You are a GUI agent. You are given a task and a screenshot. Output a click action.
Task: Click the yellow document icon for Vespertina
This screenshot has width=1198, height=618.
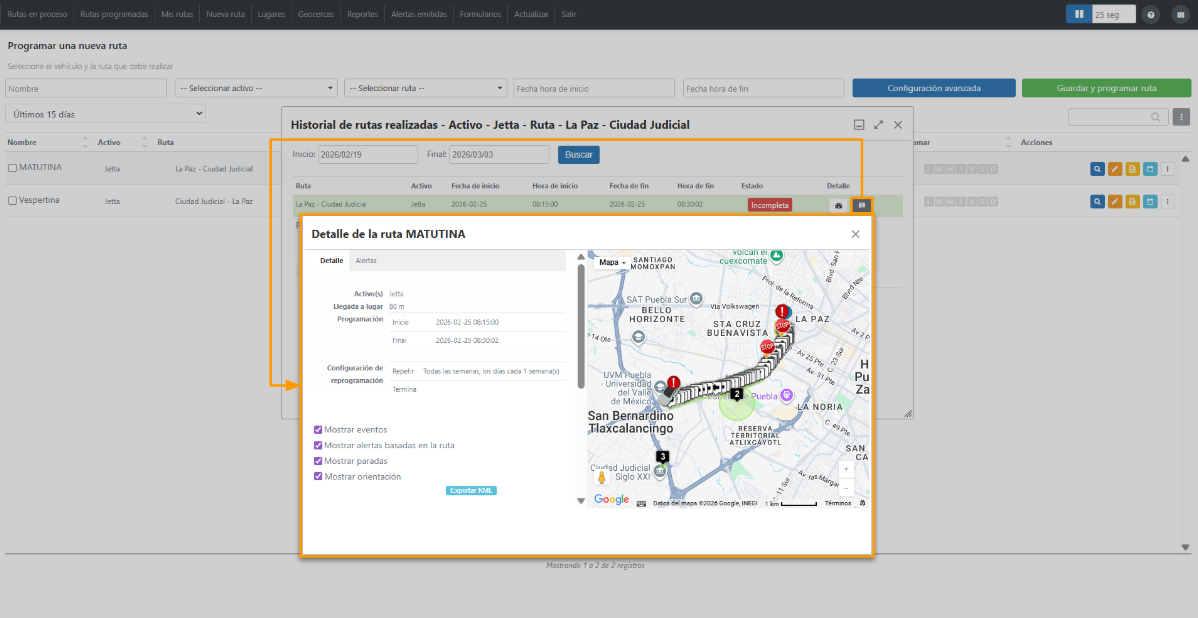pos(1132,202)
